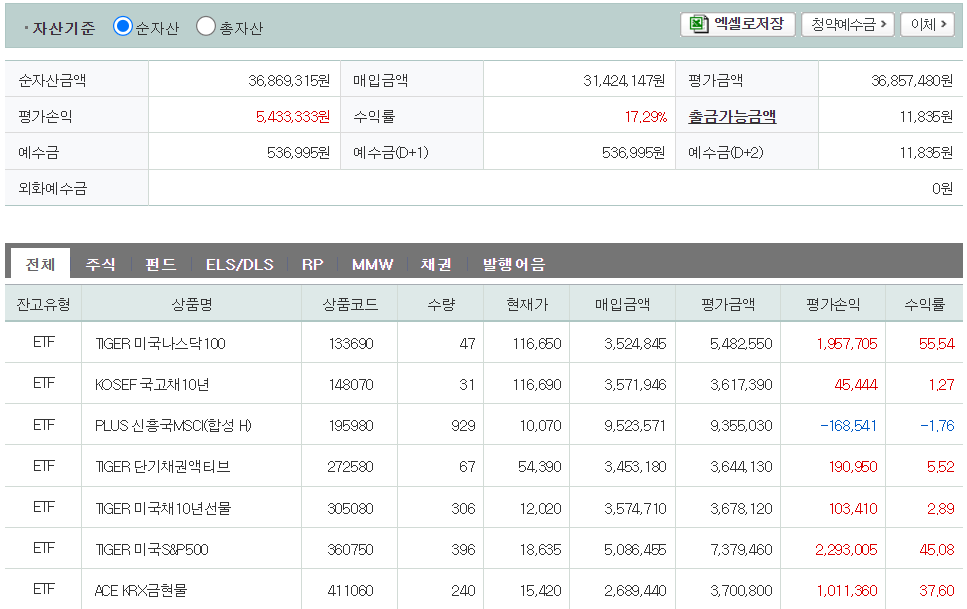Click the 상품명 column header

[192, 304]
